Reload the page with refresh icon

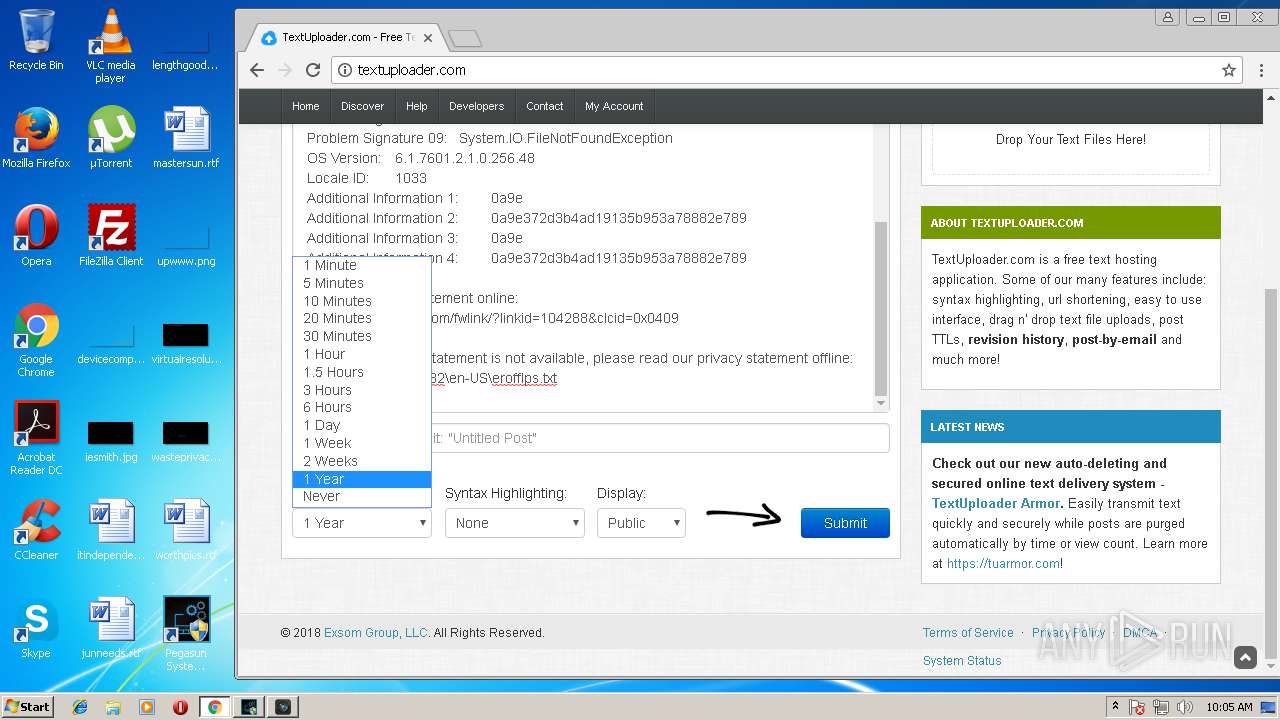[x=313, y=70]
